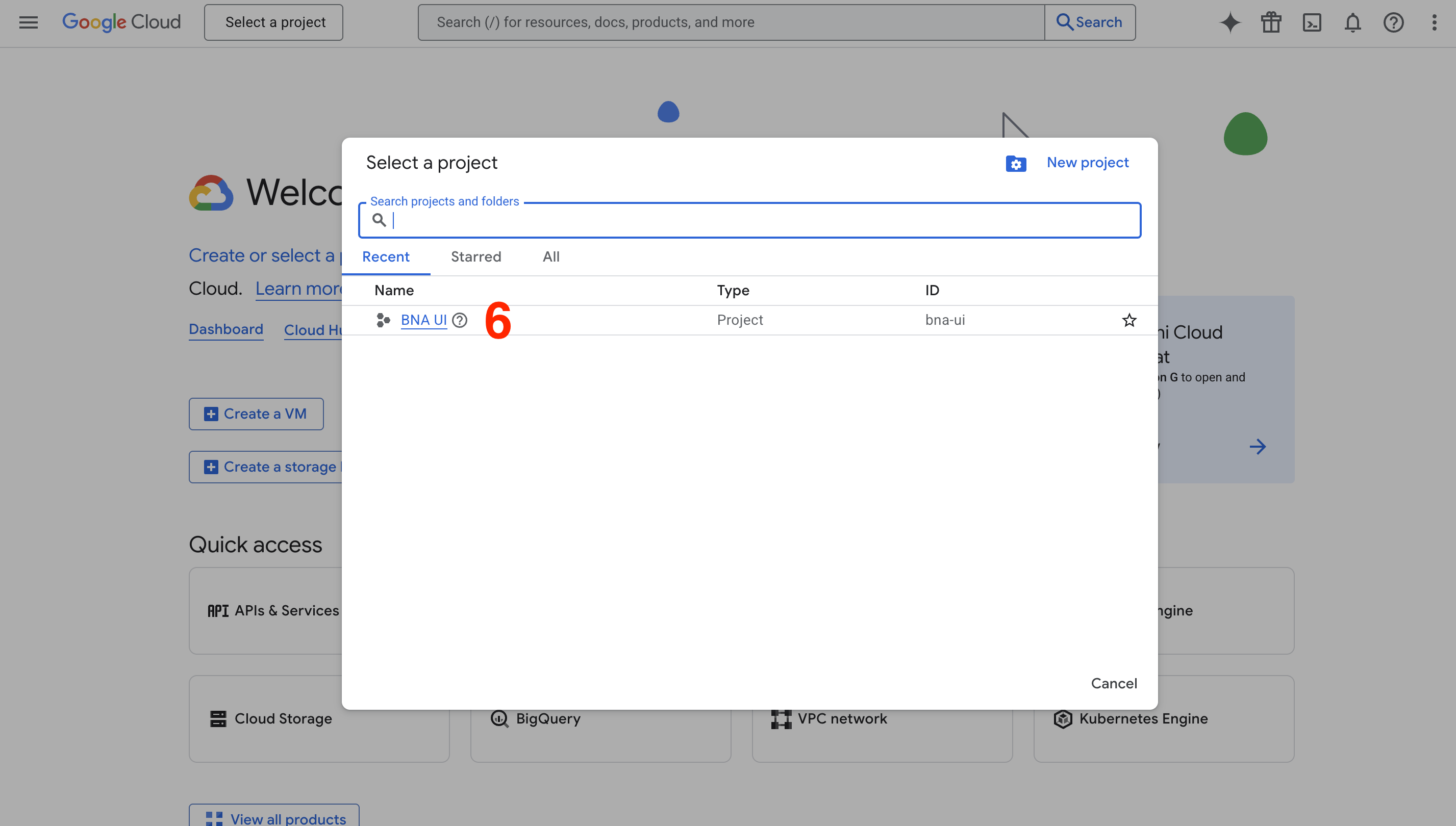Screen dimensions: 1456x826
Task: Click the Project type cell
Action: point(740,320)
